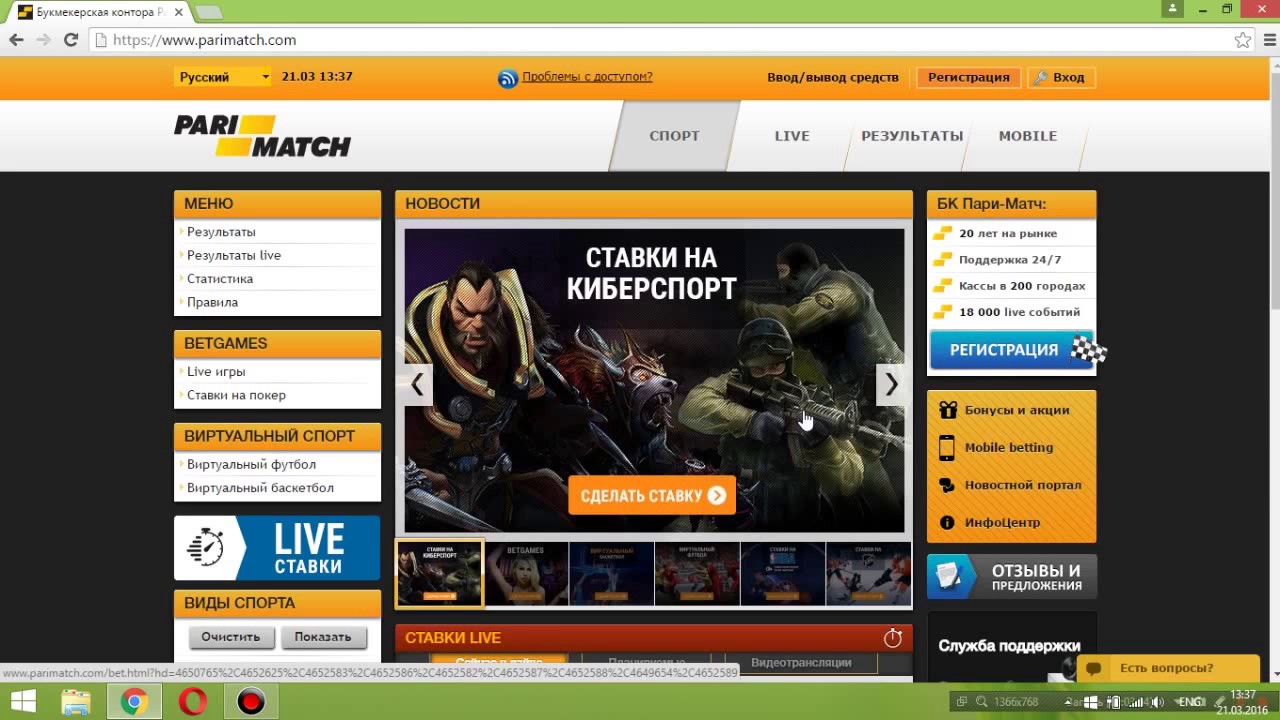The height and width of the screenshot is (720, 1280).
Task: Go to next news slide arrow
Action: click(x=891, y=384)
